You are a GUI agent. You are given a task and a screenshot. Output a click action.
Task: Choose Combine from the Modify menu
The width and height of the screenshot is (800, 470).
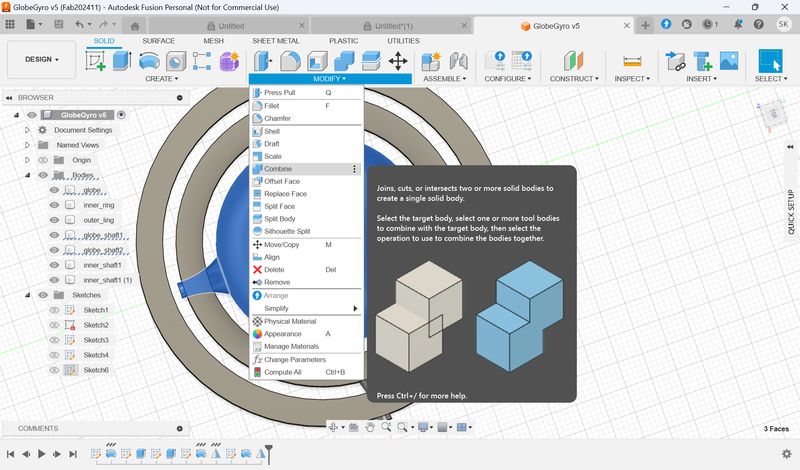click(x=305, y=169)
